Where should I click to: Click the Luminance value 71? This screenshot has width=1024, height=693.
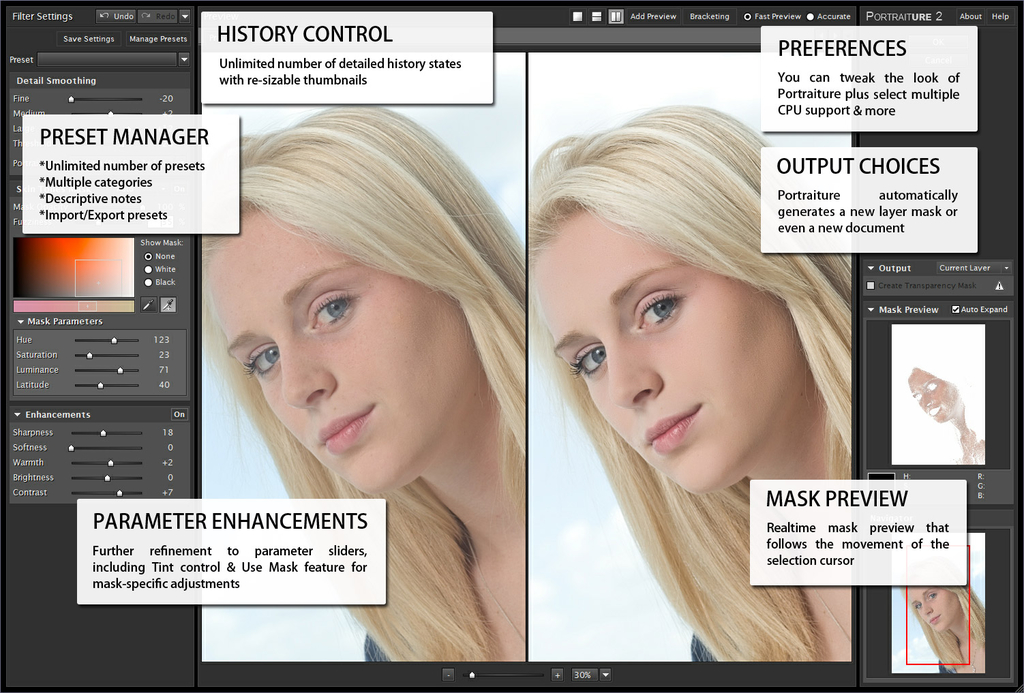tap(164, 370)
